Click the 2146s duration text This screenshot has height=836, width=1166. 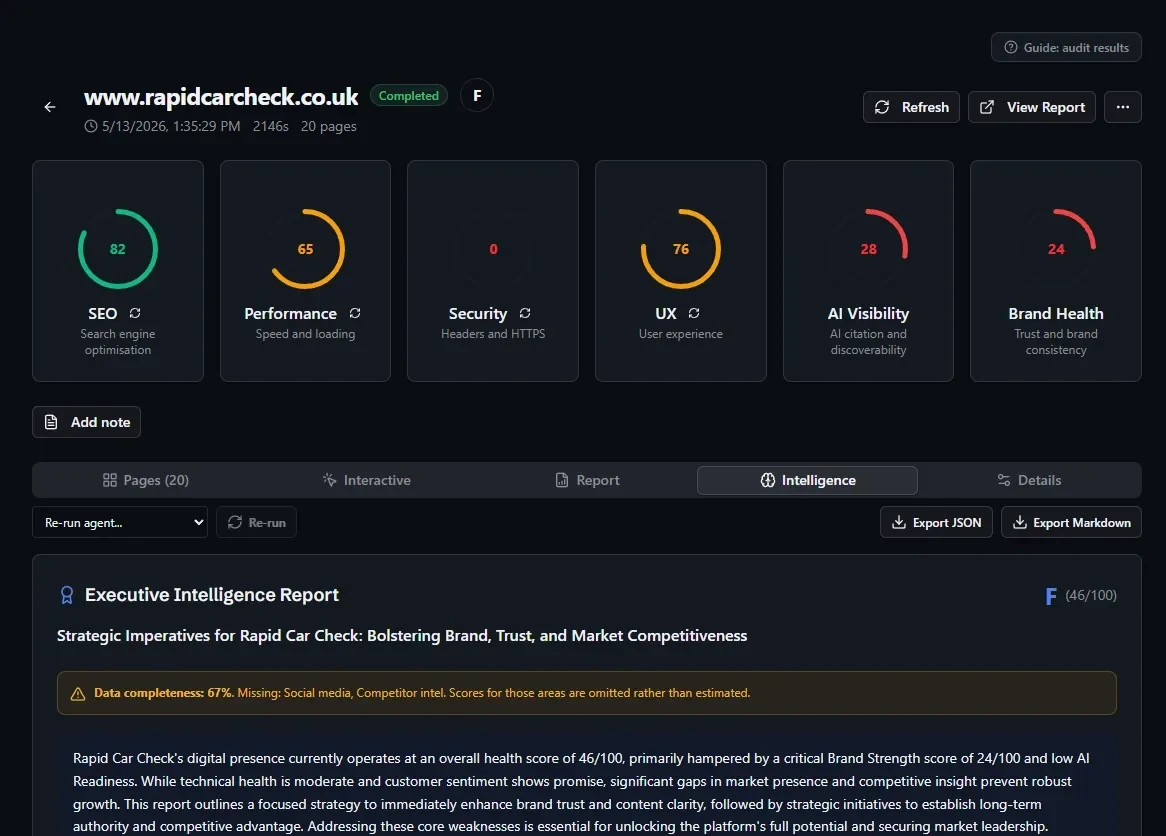tap(271, 126)
